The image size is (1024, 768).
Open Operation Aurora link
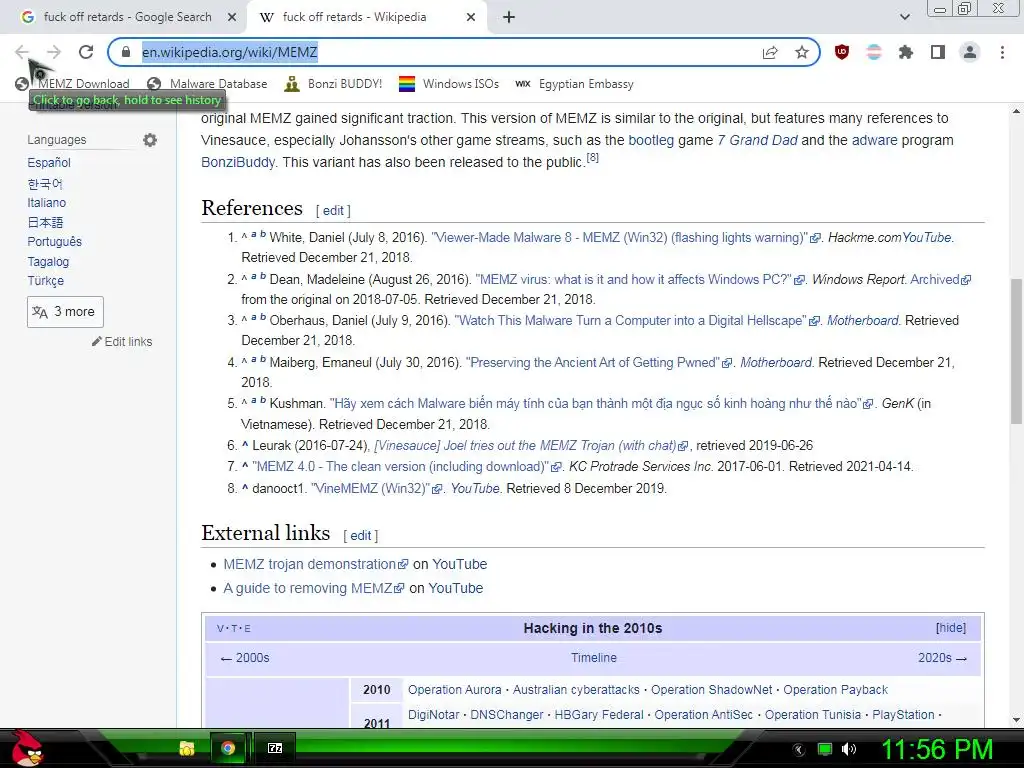point(455,690)
